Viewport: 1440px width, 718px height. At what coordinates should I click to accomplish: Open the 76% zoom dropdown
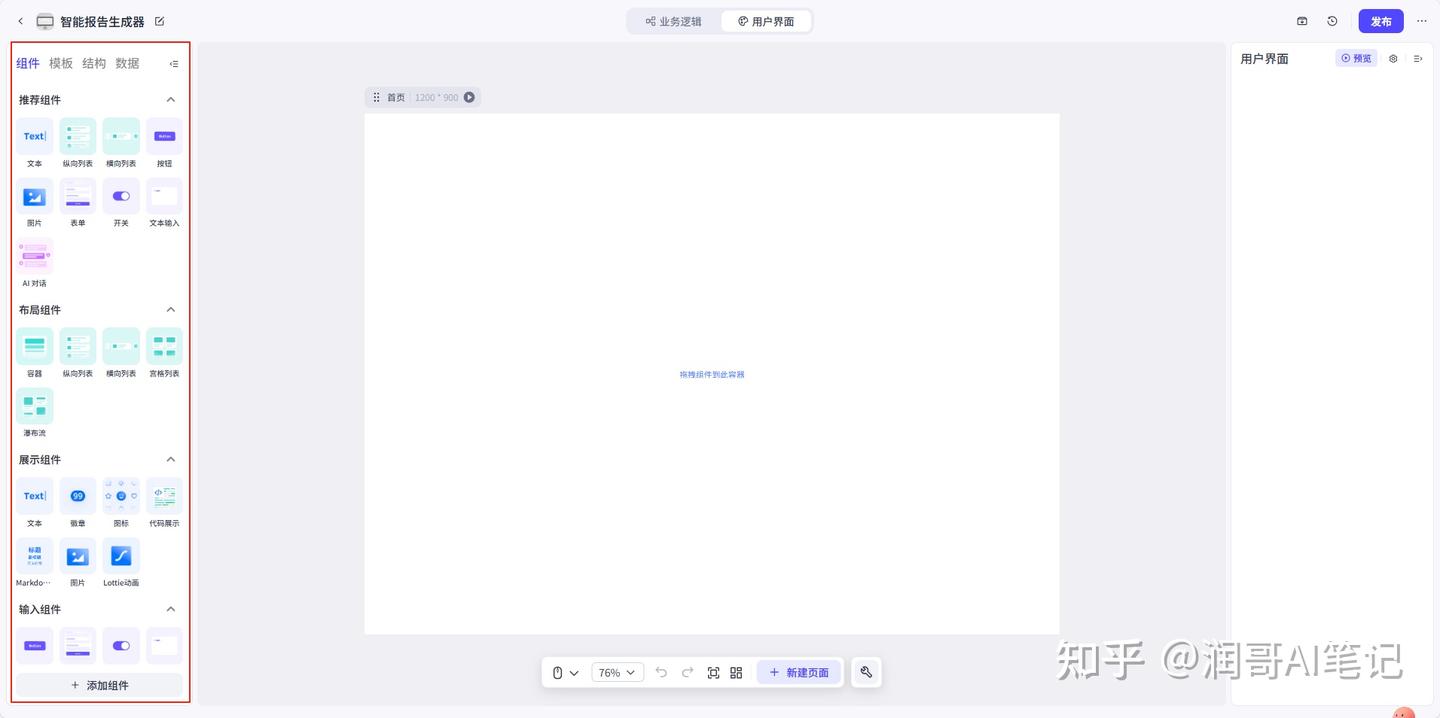tap(618, 673)
